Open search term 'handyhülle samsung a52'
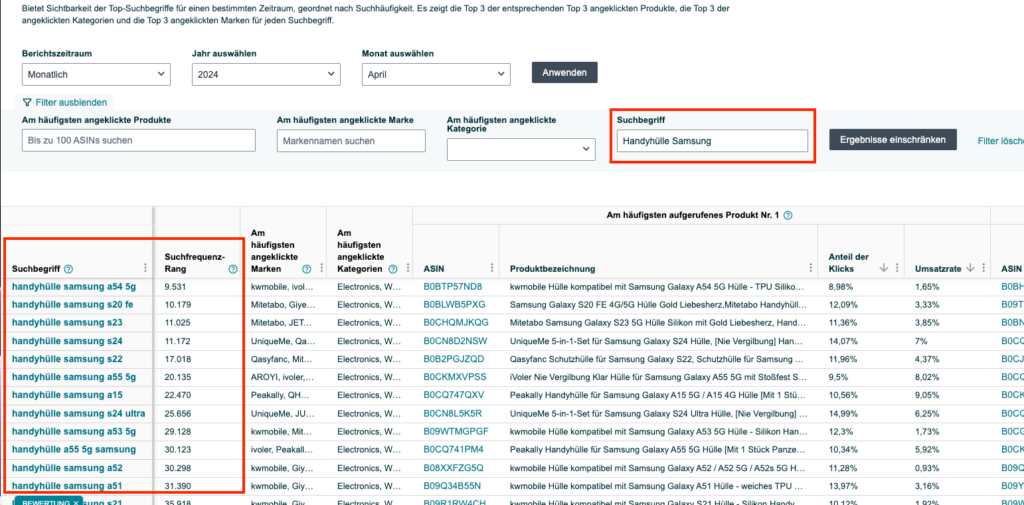 [67, 468]
